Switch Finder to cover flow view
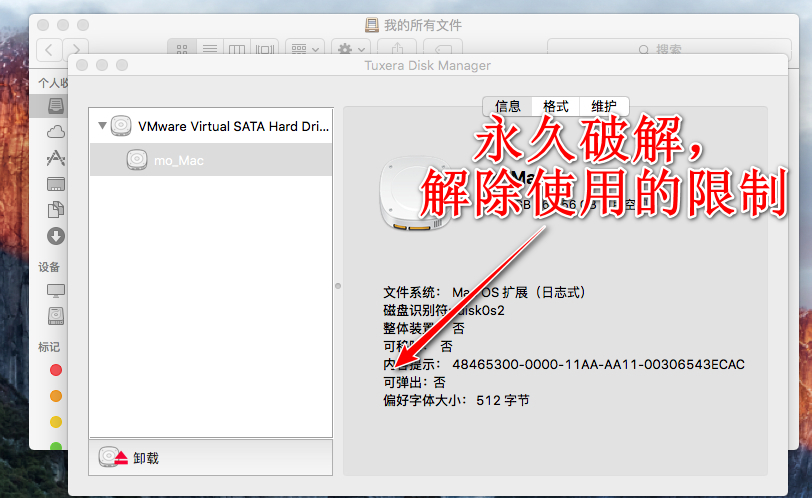Viewport: 812px width, 498px height. [x=265, y=49]
